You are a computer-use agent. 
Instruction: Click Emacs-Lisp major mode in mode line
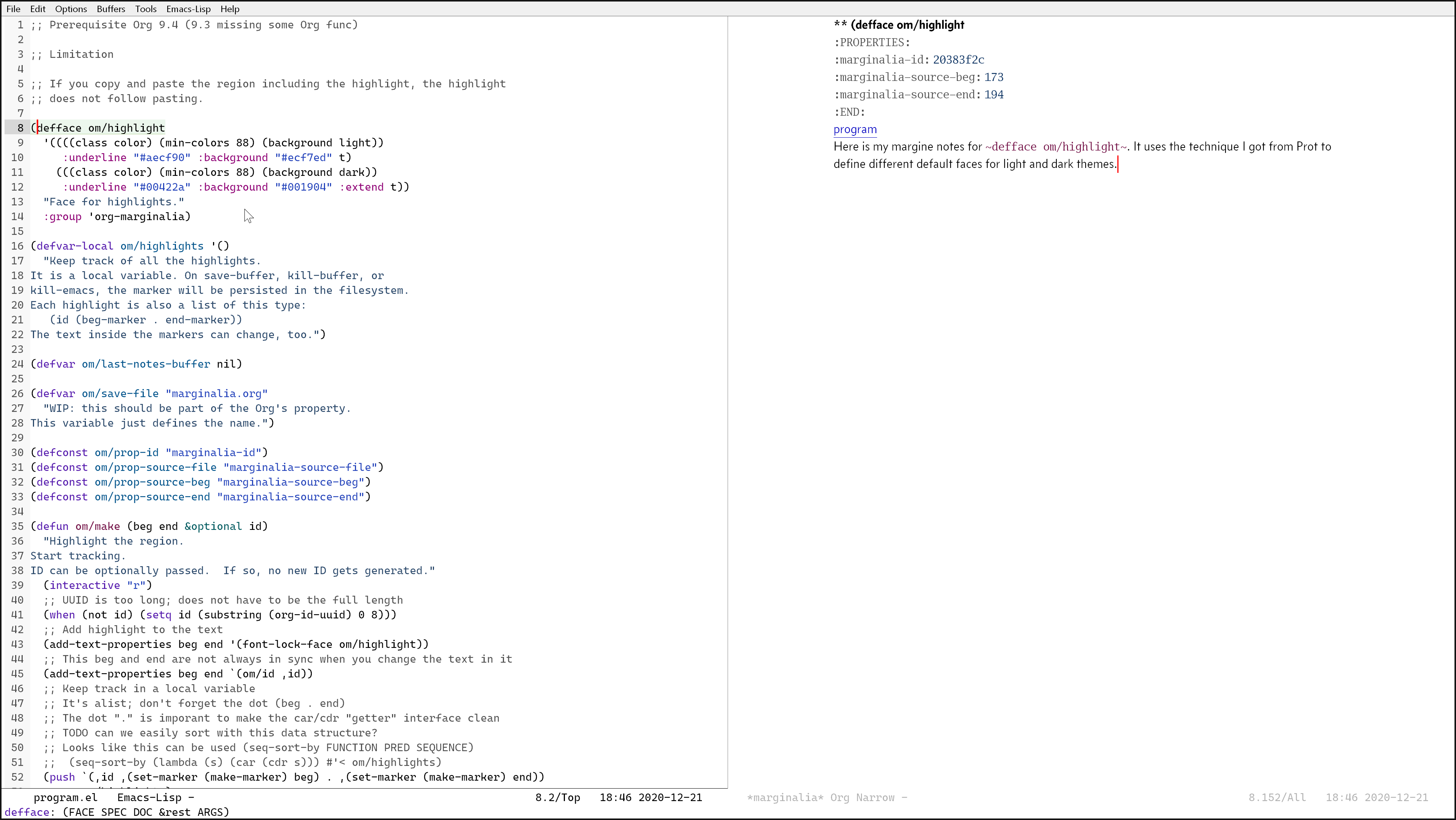coord(149,797)
